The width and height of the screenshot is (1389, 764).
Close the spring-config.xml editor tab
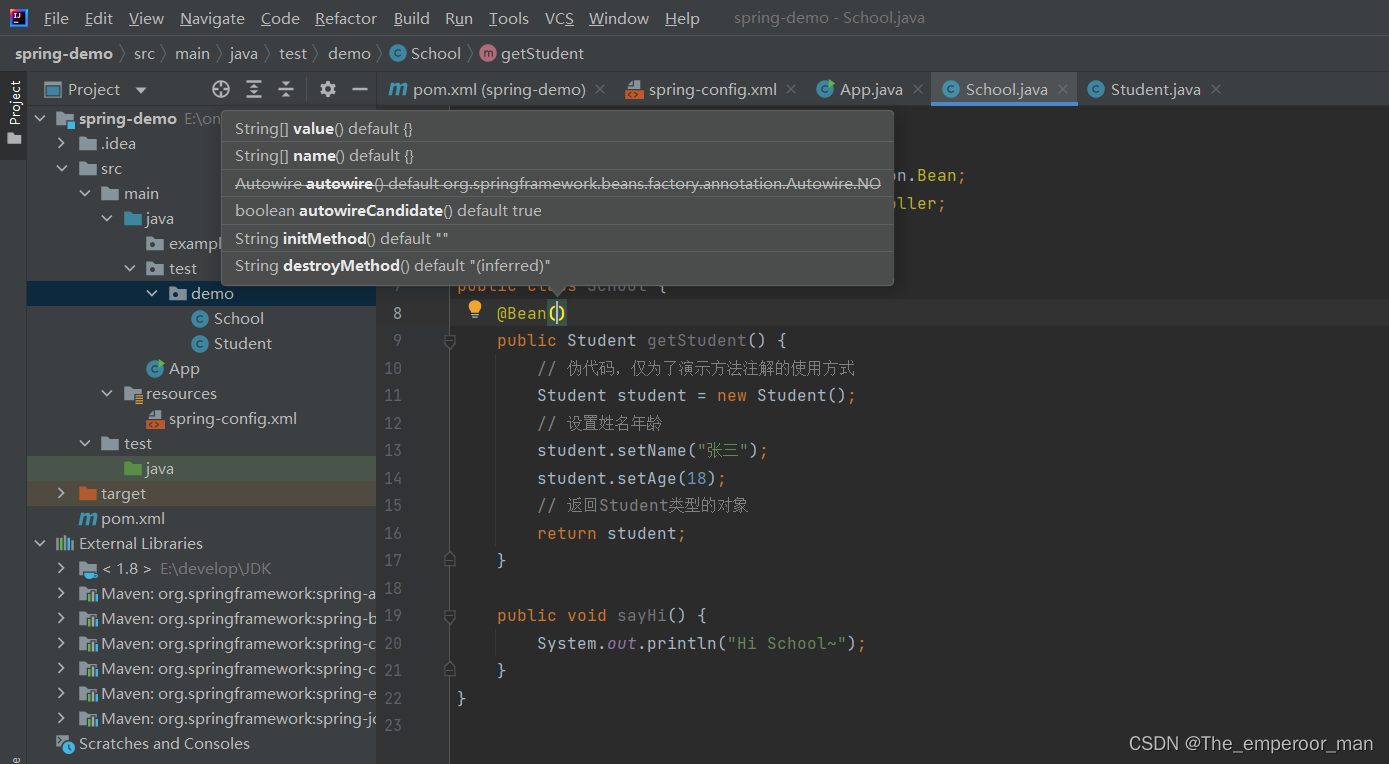[791, 89]
